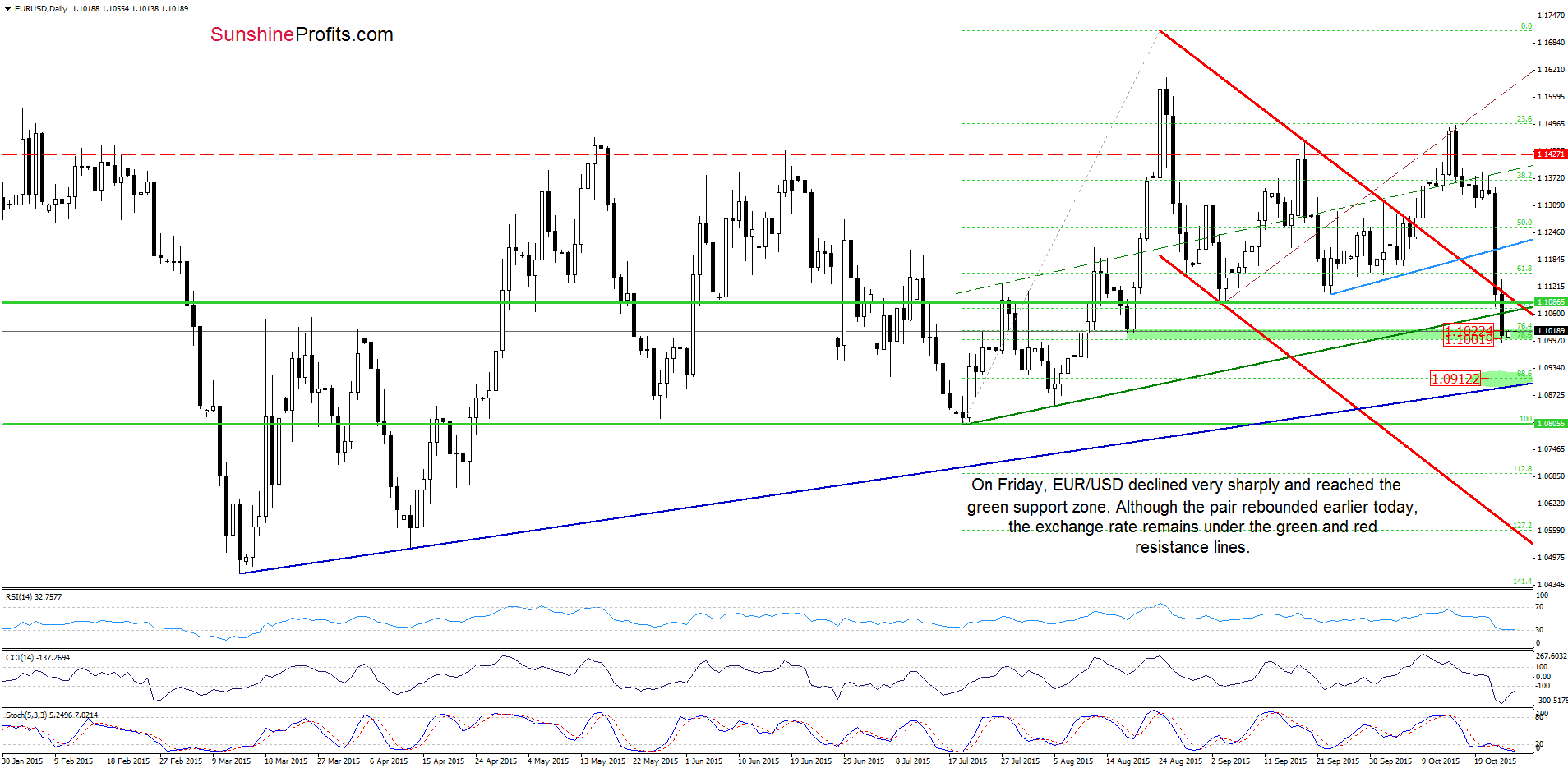Click the black 1.10189 current price label
This screenshot has height=768, width=1568.
(1551, 331)
